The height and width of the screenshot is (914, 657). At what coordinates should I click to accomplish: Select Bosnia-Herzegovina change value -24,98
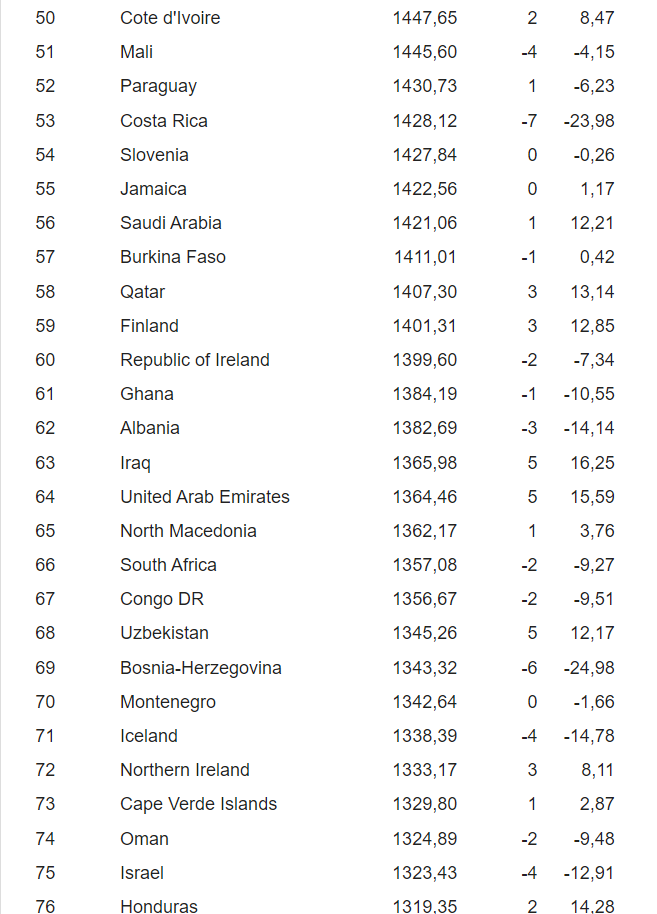(x=589, y=667)
